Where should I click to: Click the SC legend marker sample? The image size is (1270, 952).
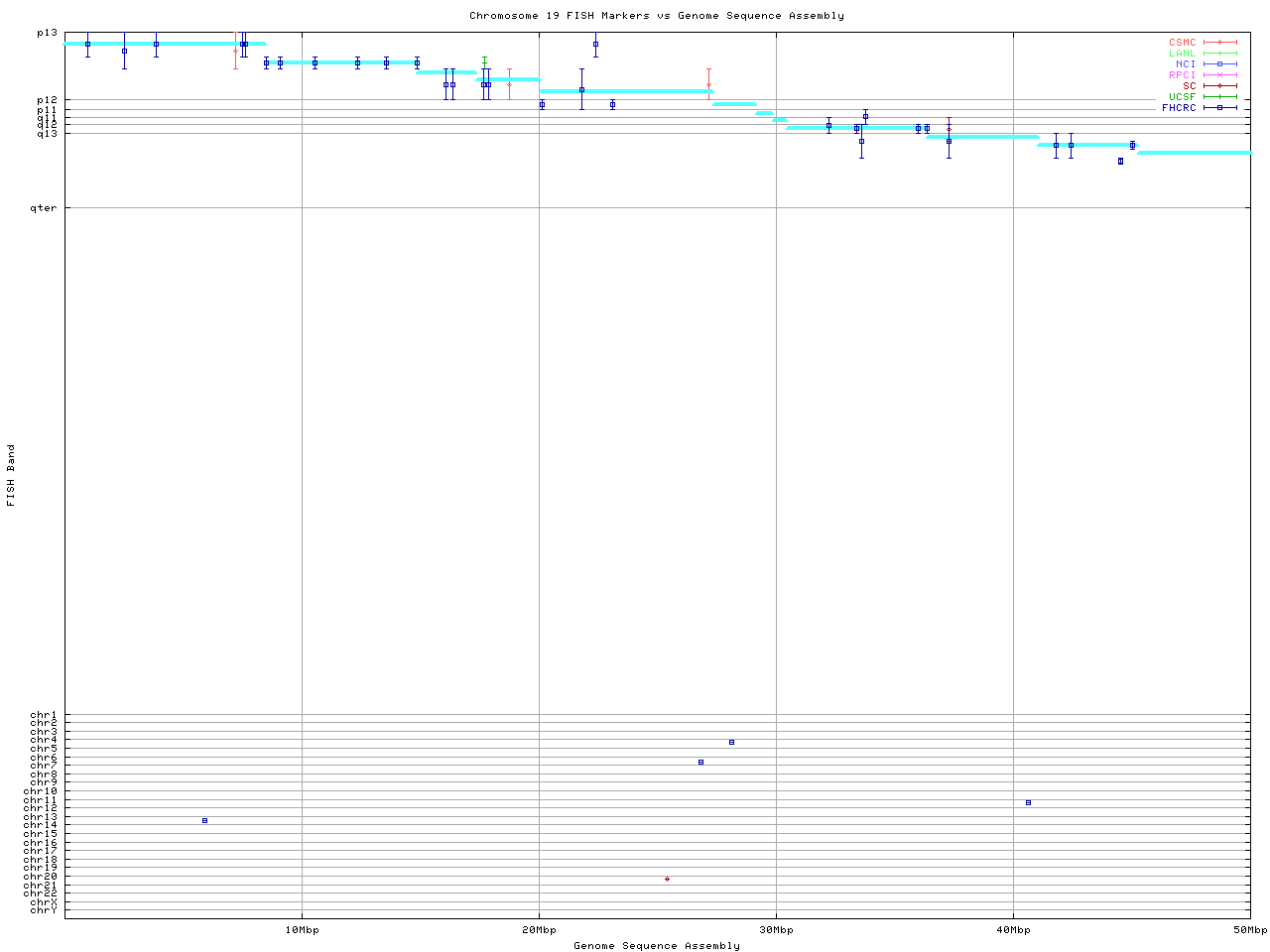click(x=1219, y=86)
